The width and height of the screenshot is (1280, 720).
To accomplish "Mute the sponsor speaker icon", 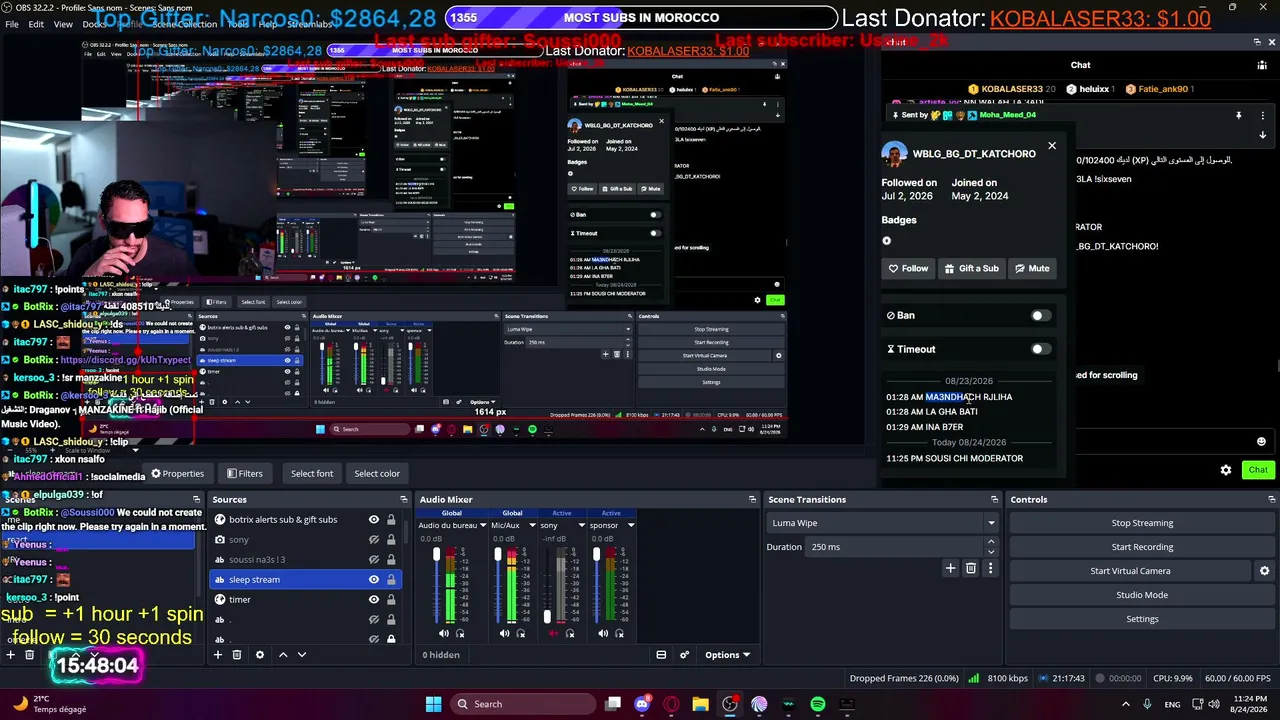I will coord(603,633).
